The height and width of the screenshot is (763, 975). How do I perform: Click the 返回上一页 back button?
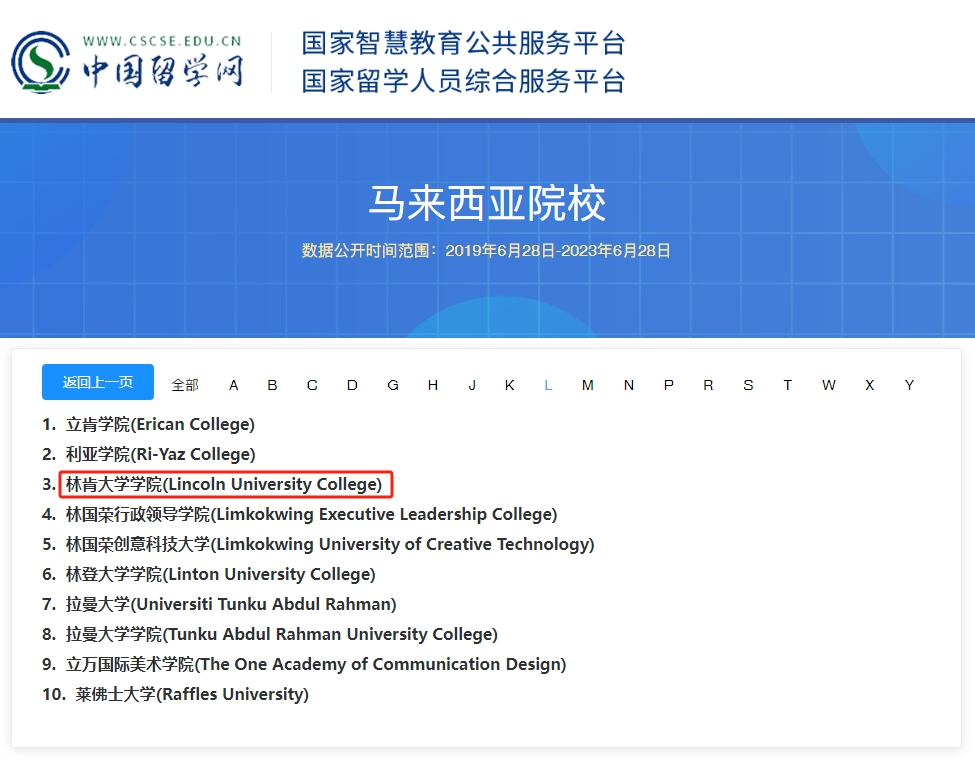(98, 382)
